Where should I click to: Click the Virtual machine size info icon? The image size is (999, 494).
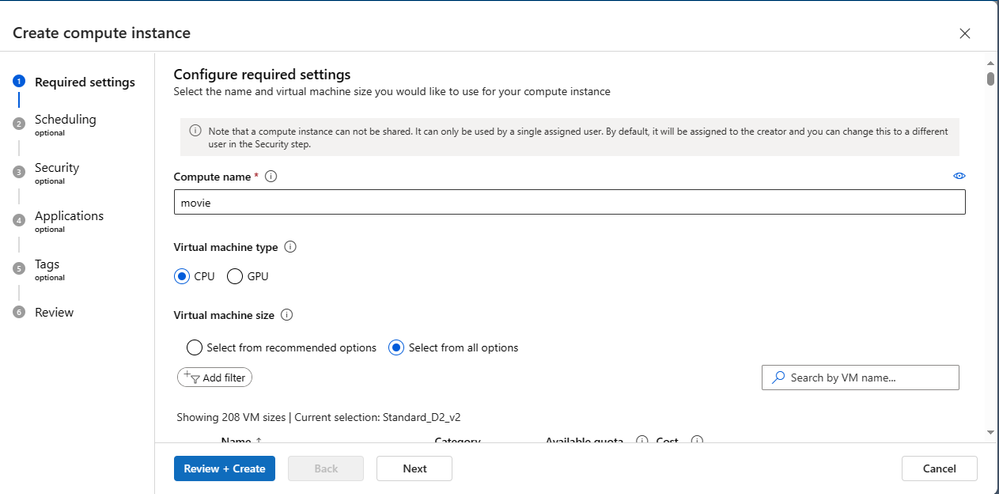tap(287, 315)
